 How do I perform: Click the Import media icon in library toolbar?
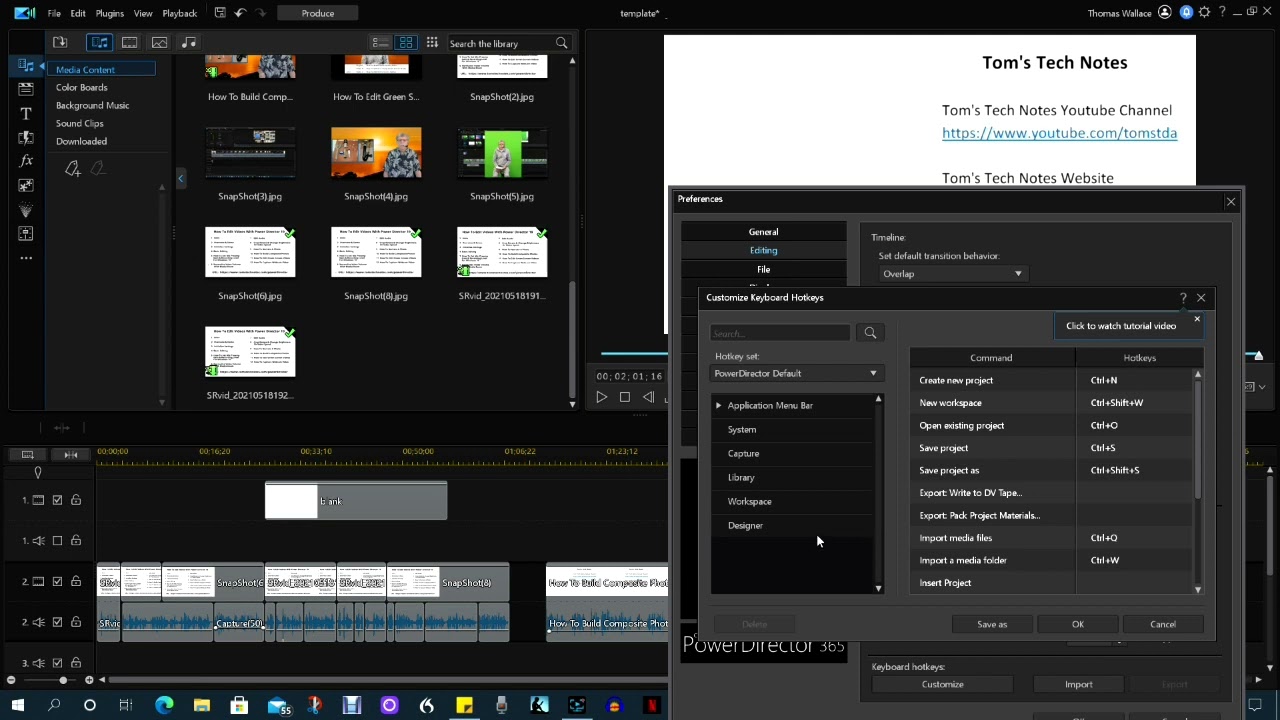click(x=60, y=42)
